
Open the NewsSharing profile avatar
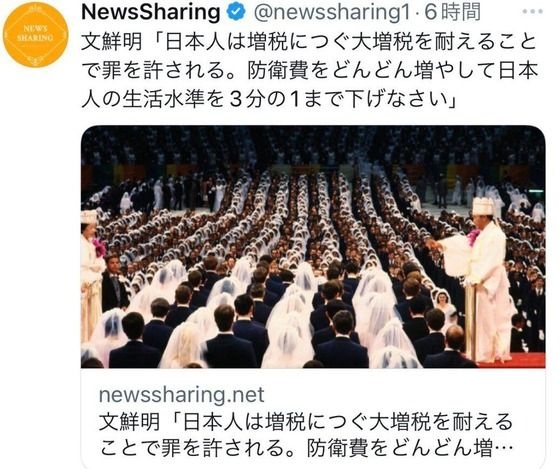(x=35, y=35)
